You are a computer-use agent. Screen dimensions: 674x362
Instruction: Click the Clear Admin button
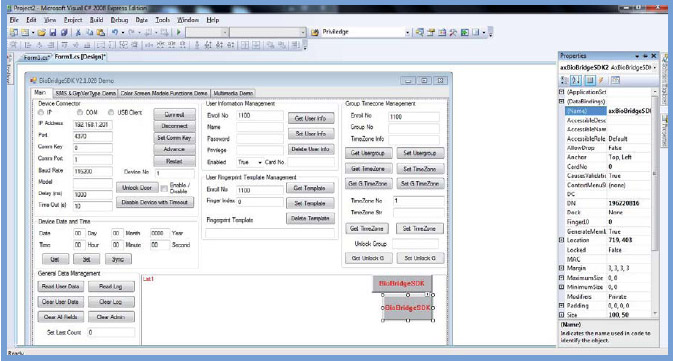pyautogui.click(x=111, y=317)
